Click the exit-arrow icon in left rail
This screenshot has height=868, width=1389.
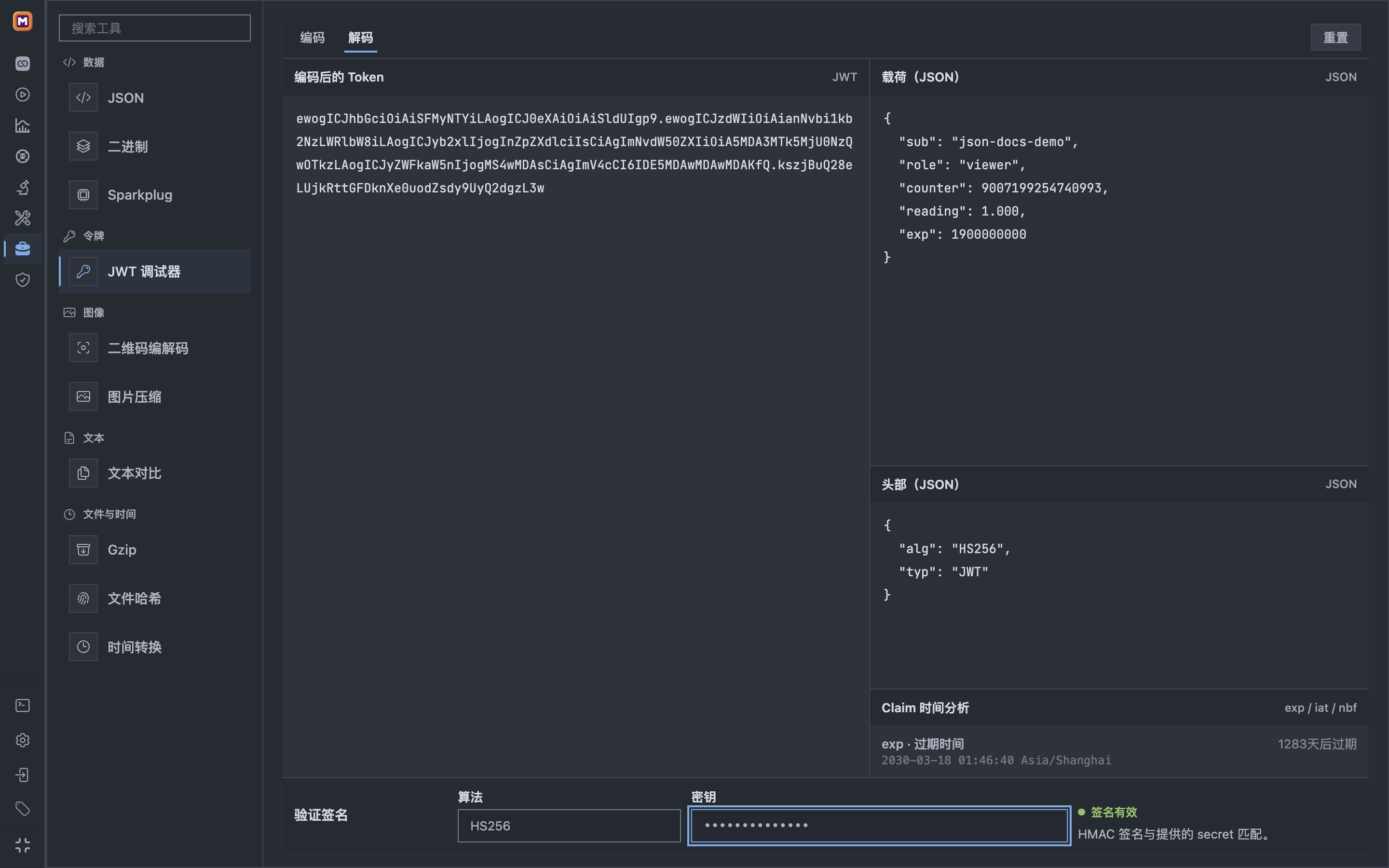click(22, 774)
